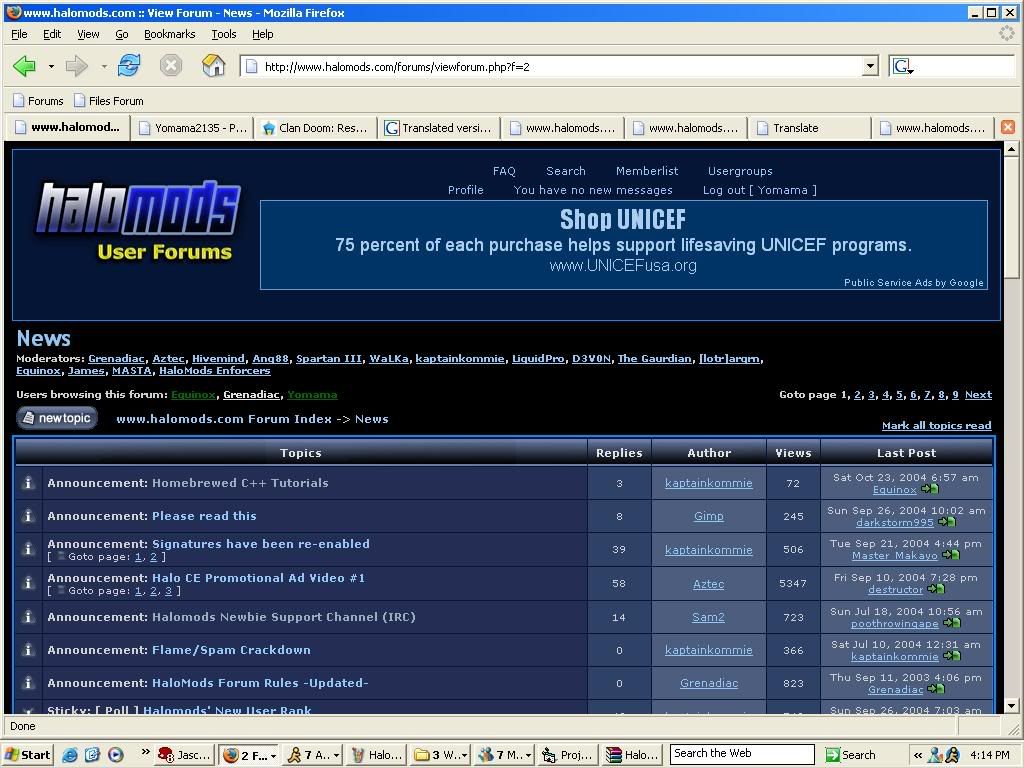Click info icon beside Flame/Spam Crackdown
This screenshot has width=1024, height=768.
pyautogui.click(x=28, y=650)
